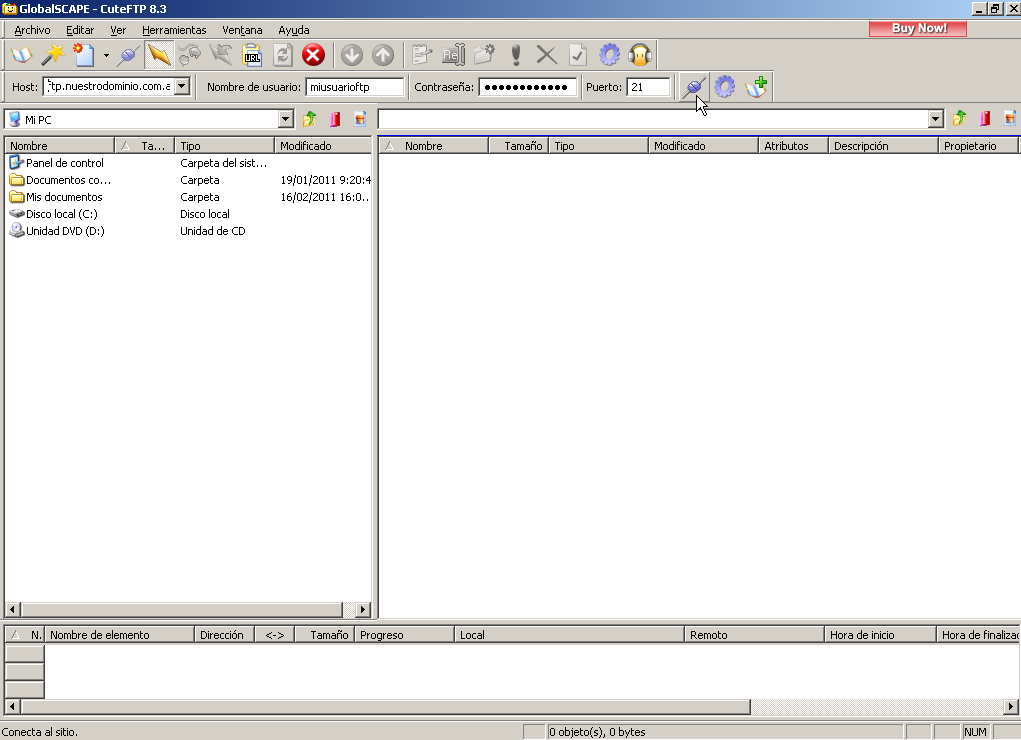Open Global Options gear in main toolbar
The height and width of the screenshot is (740, 1021).
click(609, 55)
